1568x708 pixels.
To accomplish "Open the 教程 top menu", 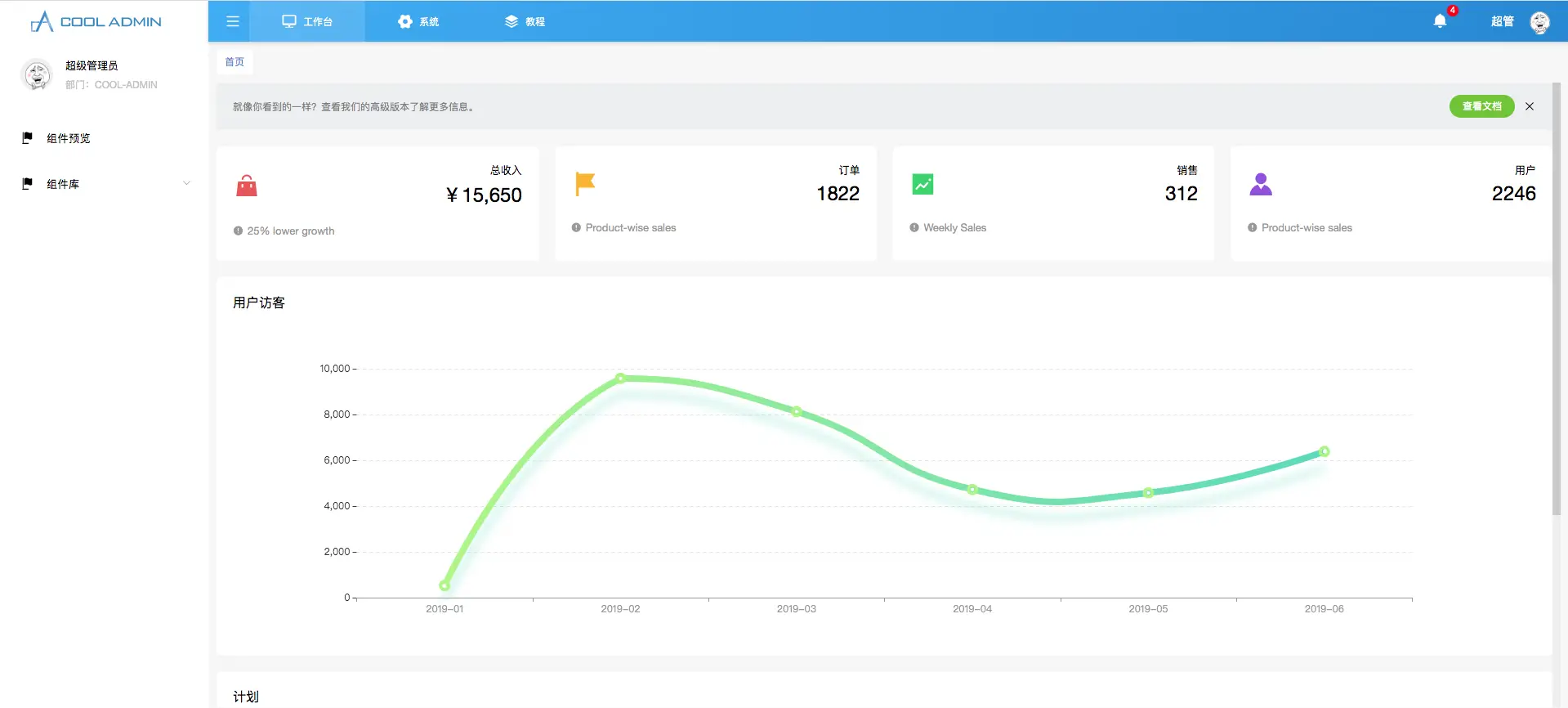I will (525, 21).
